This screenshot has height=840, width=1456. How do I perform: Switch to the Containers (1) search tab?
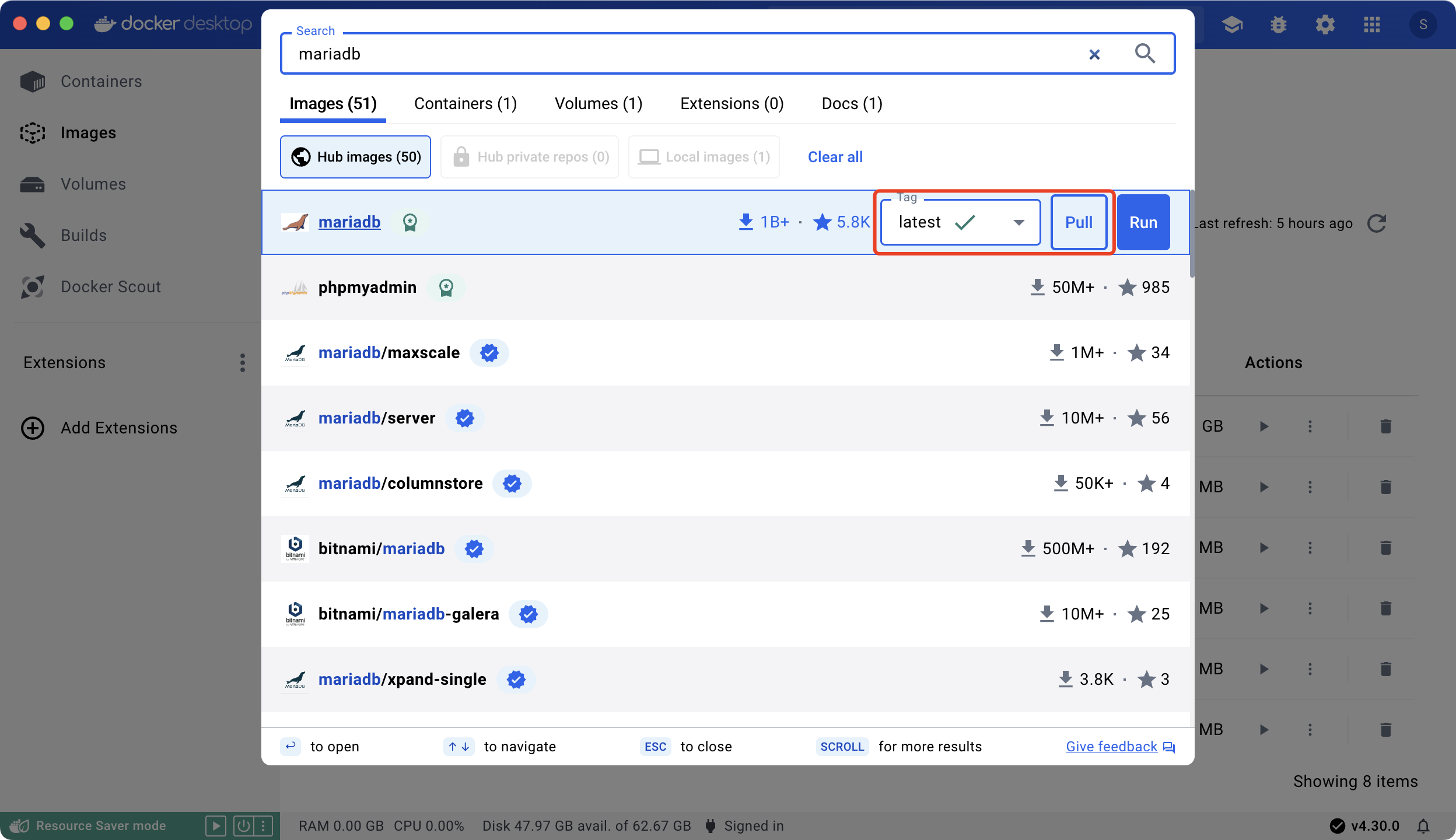(466, 103)
